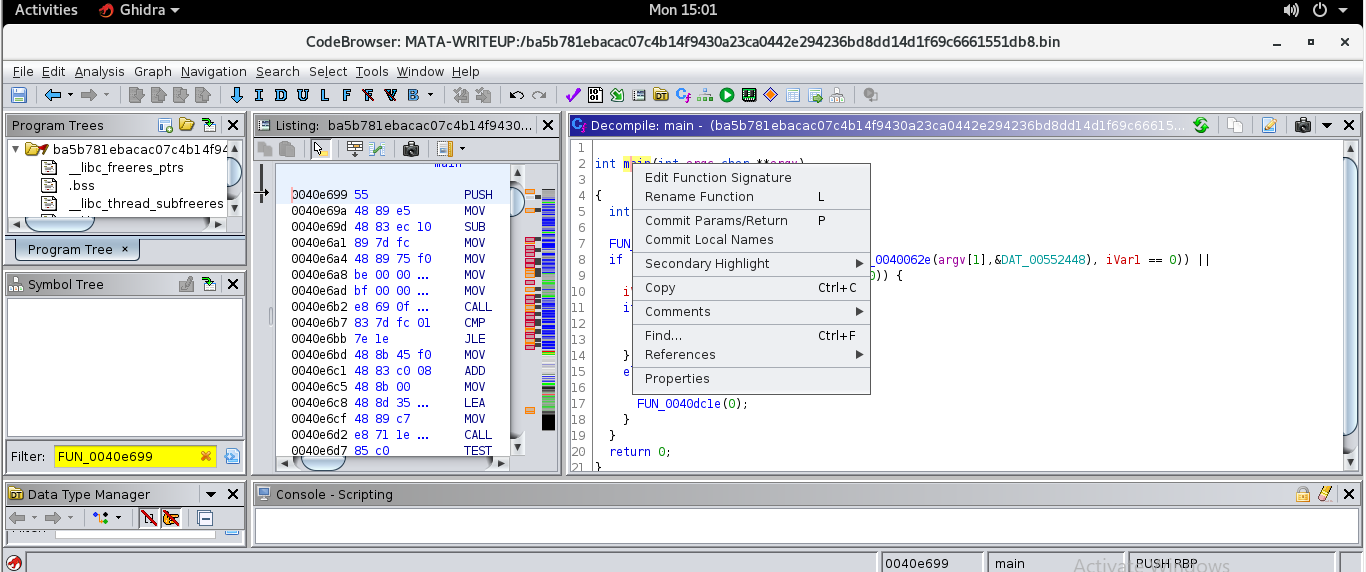This screenshot has height=572, width=1366.
Task: Open the green play Script Manager icon
Action: tap(727, 95)
